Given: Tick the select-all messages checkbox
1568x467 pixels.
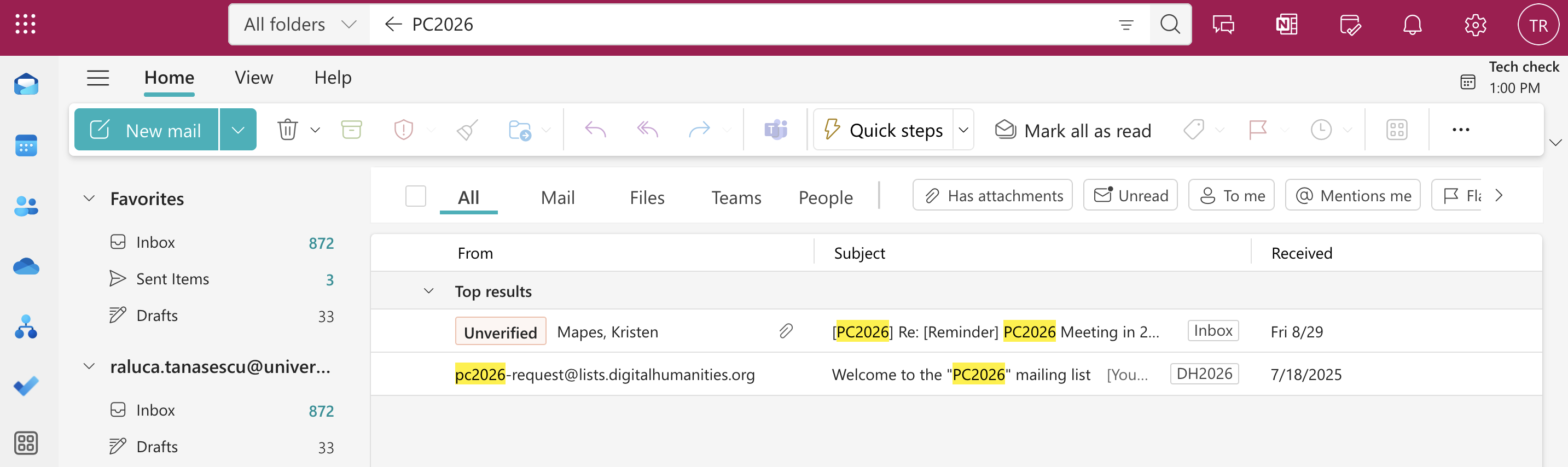Looking at the screenshot, I should 415,196.
